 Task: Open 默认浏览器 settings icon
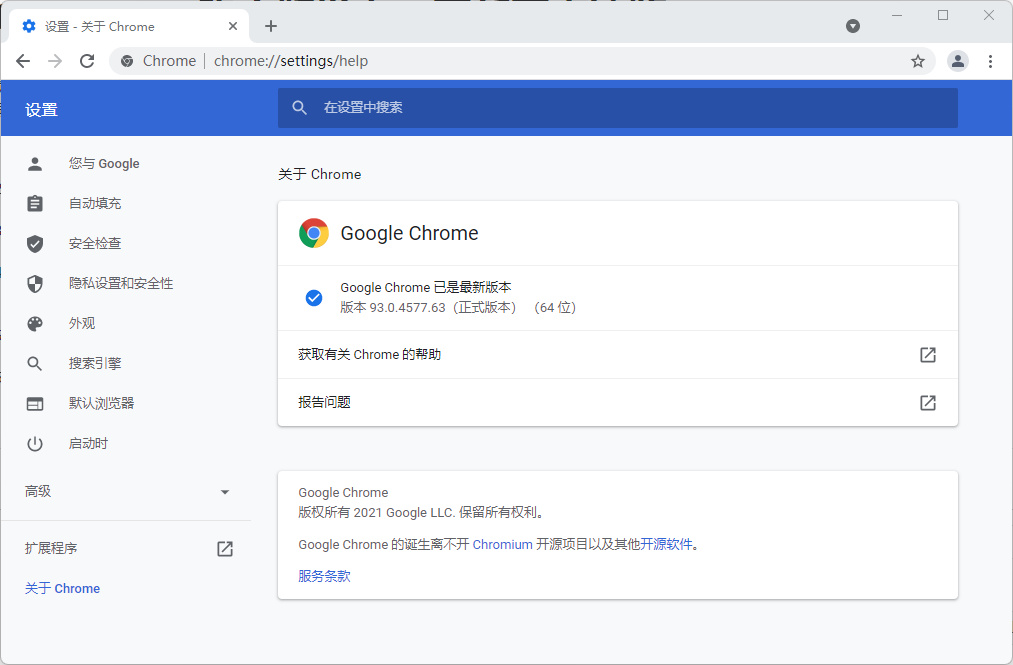(x=35, y=403)
